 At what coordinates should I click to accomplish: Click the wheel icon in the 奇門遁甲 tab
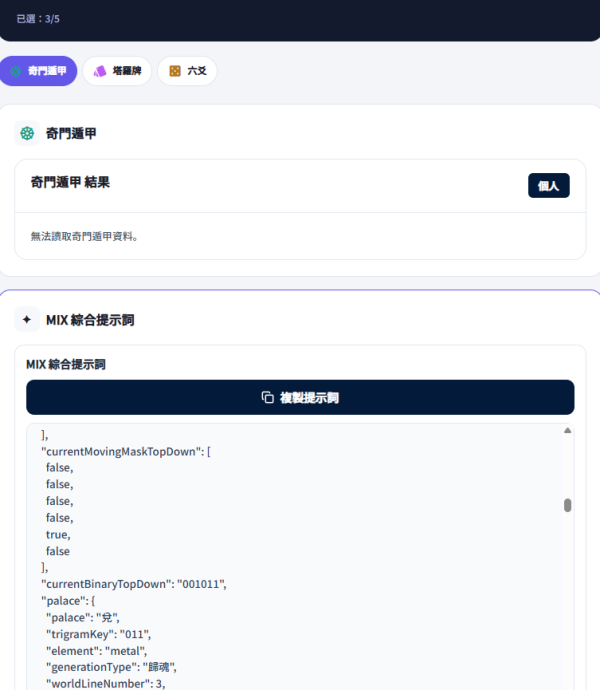16,71
